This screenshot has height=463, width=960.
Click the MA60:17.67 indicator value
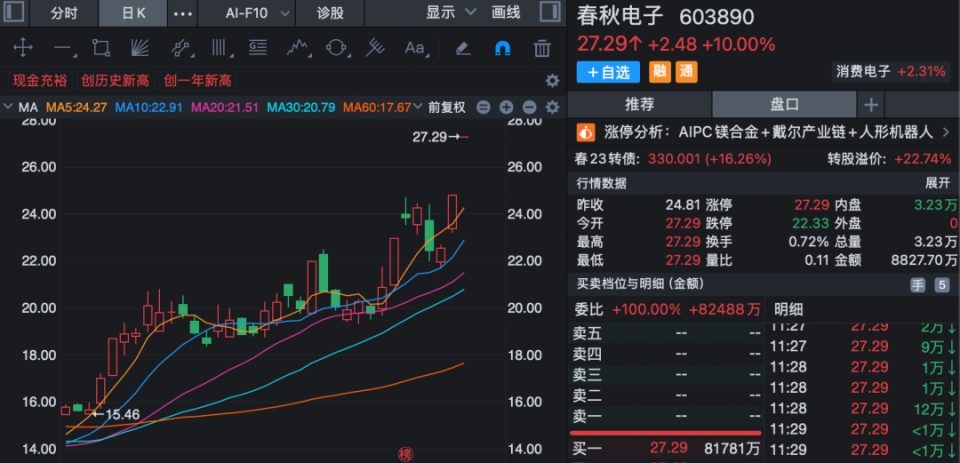coord(377,107)
